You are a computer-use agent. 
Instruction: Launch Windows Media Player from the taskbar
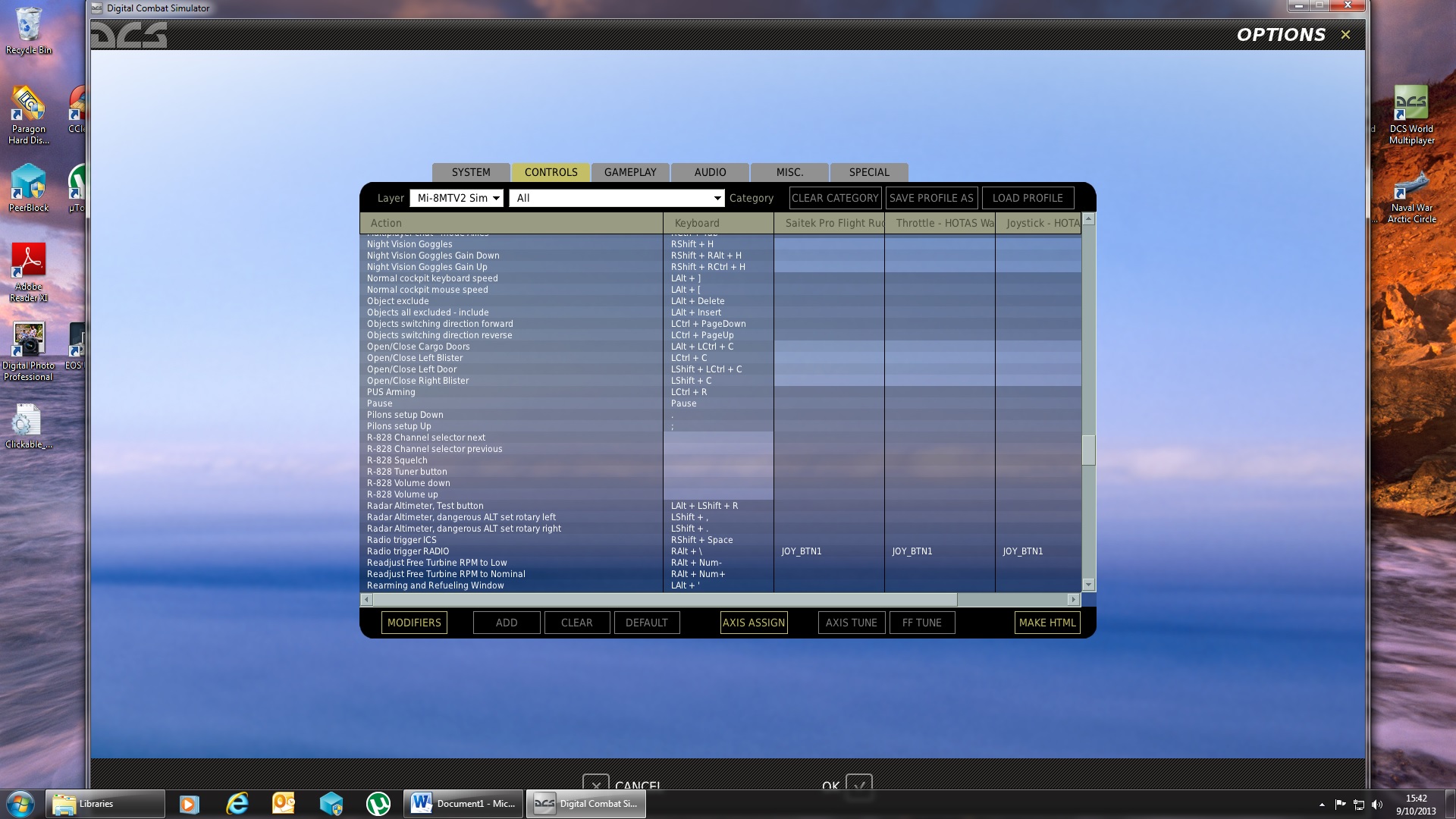click(x=189, y=804)
